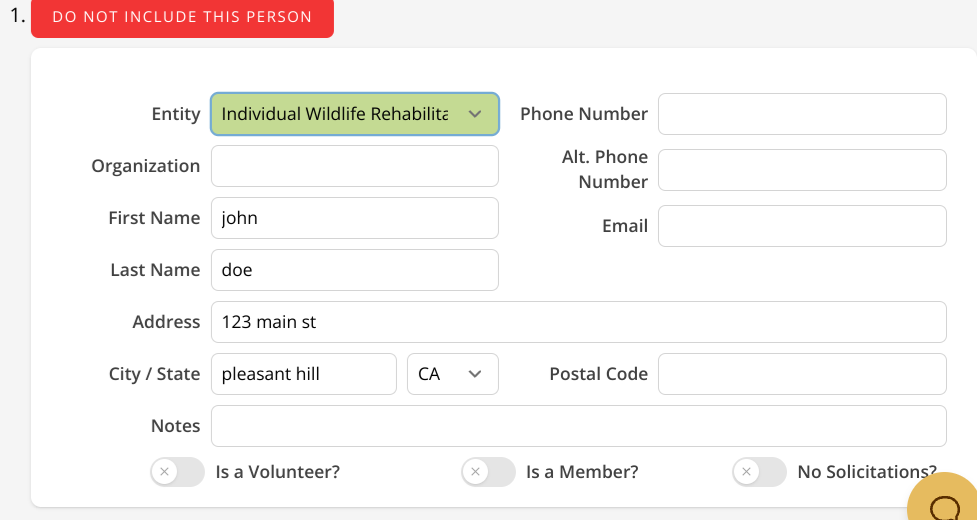Viewport: 977px width, 520px height.
Task: Click the Last Name field containing doe
Action: coord(354,270)
